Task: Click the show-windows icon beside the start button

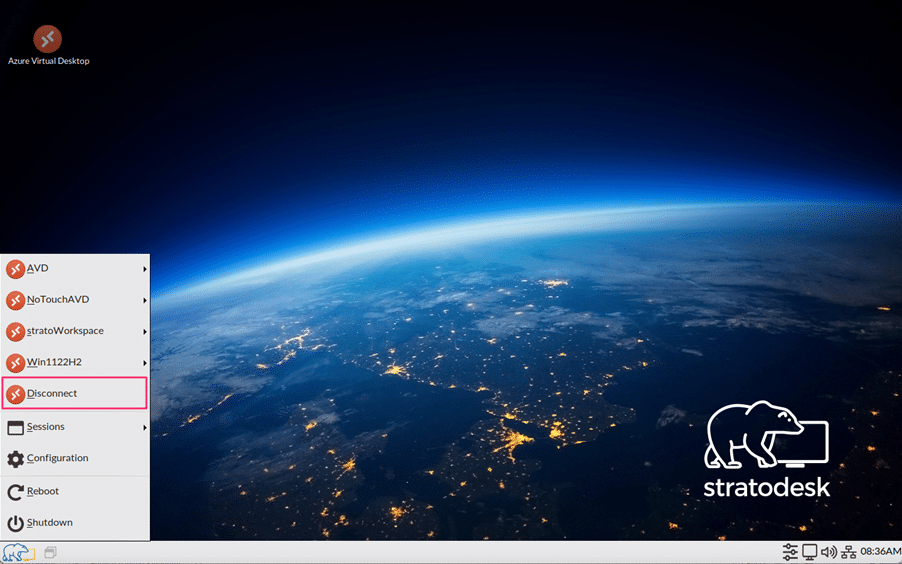Action: (51, 552)
